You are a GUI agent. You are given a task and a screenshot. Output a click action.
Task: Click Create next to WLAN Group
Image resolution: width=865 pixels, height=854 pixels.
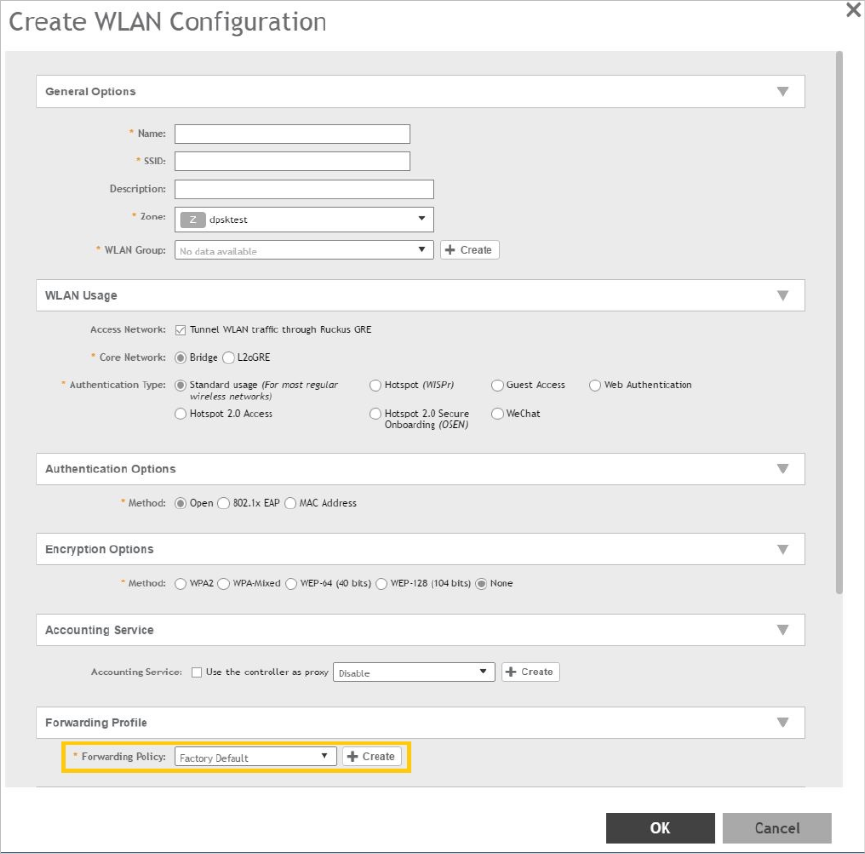[469, 250]
